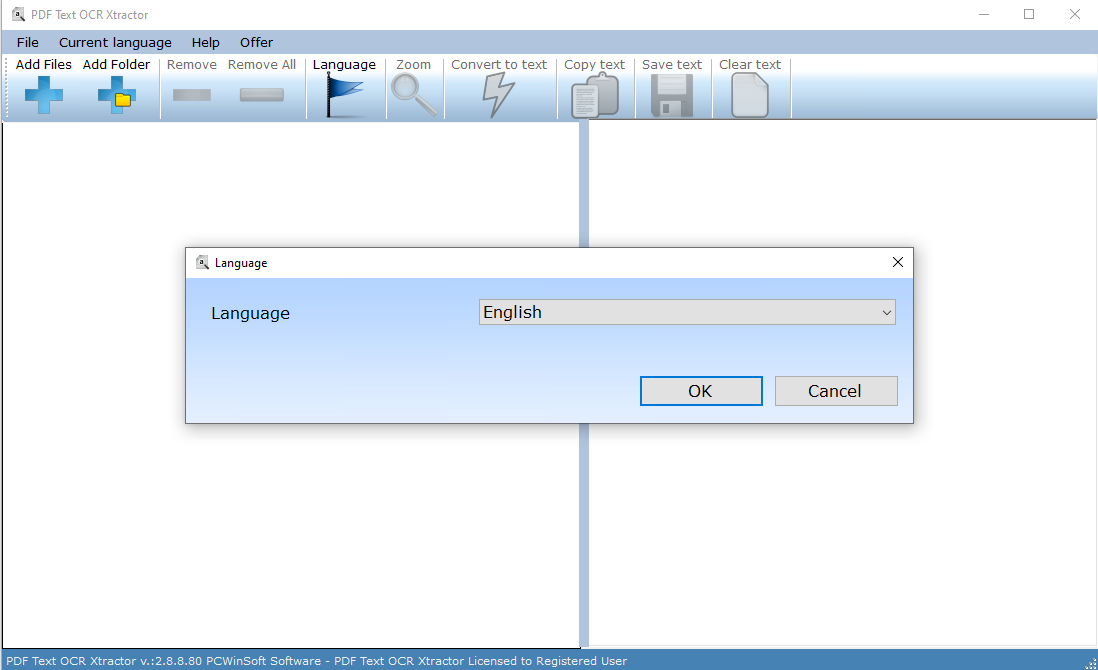This screenshot has width=1098, height=670.
Task: Confirm language with the OK button
Action: (x=701, y=391)
